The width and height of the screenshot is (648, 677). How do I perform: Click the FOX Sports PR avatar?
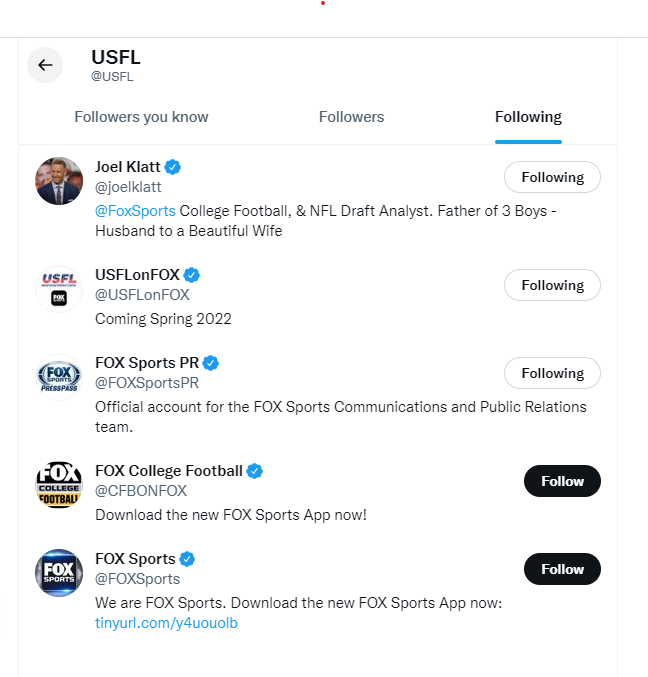(59, 377)
